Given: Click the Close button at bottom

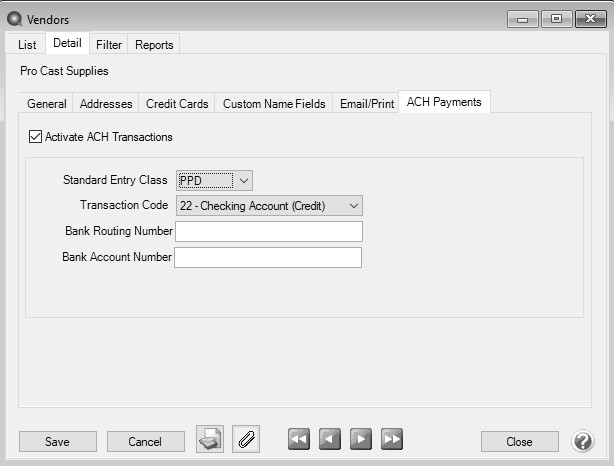Looking at the screenshot, I should click(519, 442).
